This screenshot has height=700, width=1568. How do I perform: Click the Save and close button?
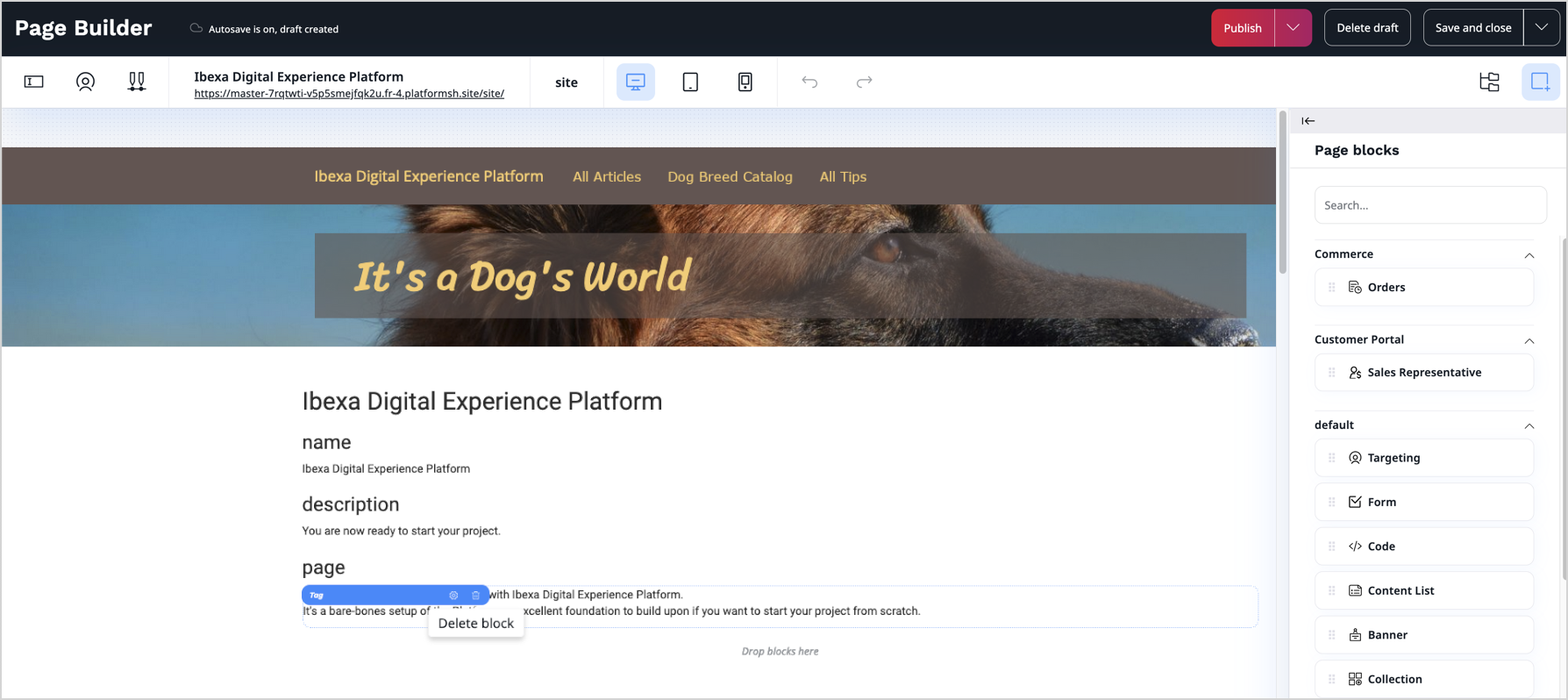coord(1473,28)
